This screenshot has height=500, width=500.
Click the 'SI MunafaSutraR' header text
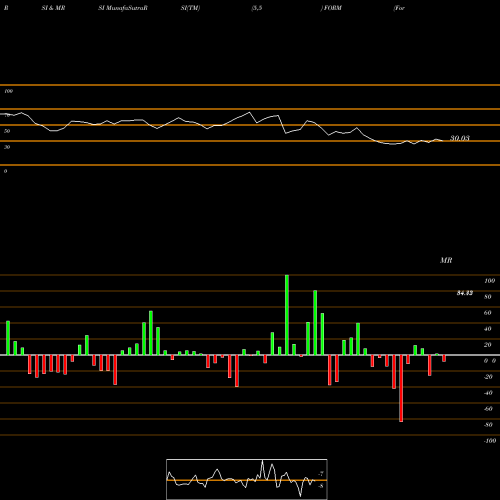(123, 8)
